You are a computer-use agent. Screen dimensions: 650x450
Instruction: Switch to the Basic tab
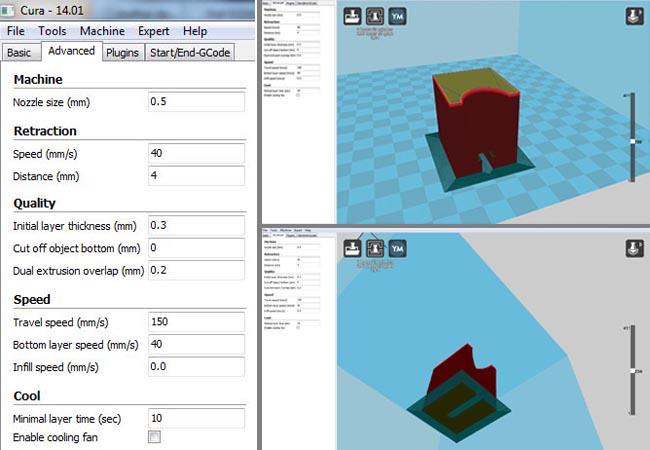(19, 53)
